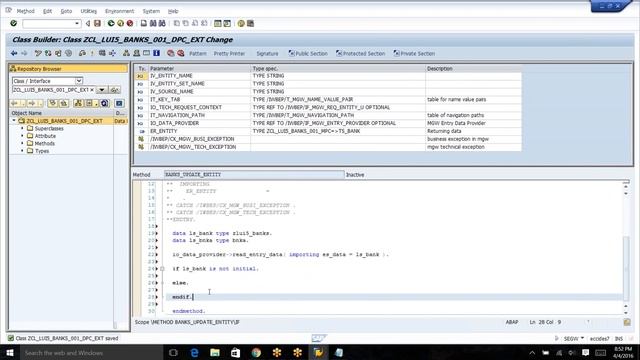Open the class name history dropdown

[x=102, y=90]
